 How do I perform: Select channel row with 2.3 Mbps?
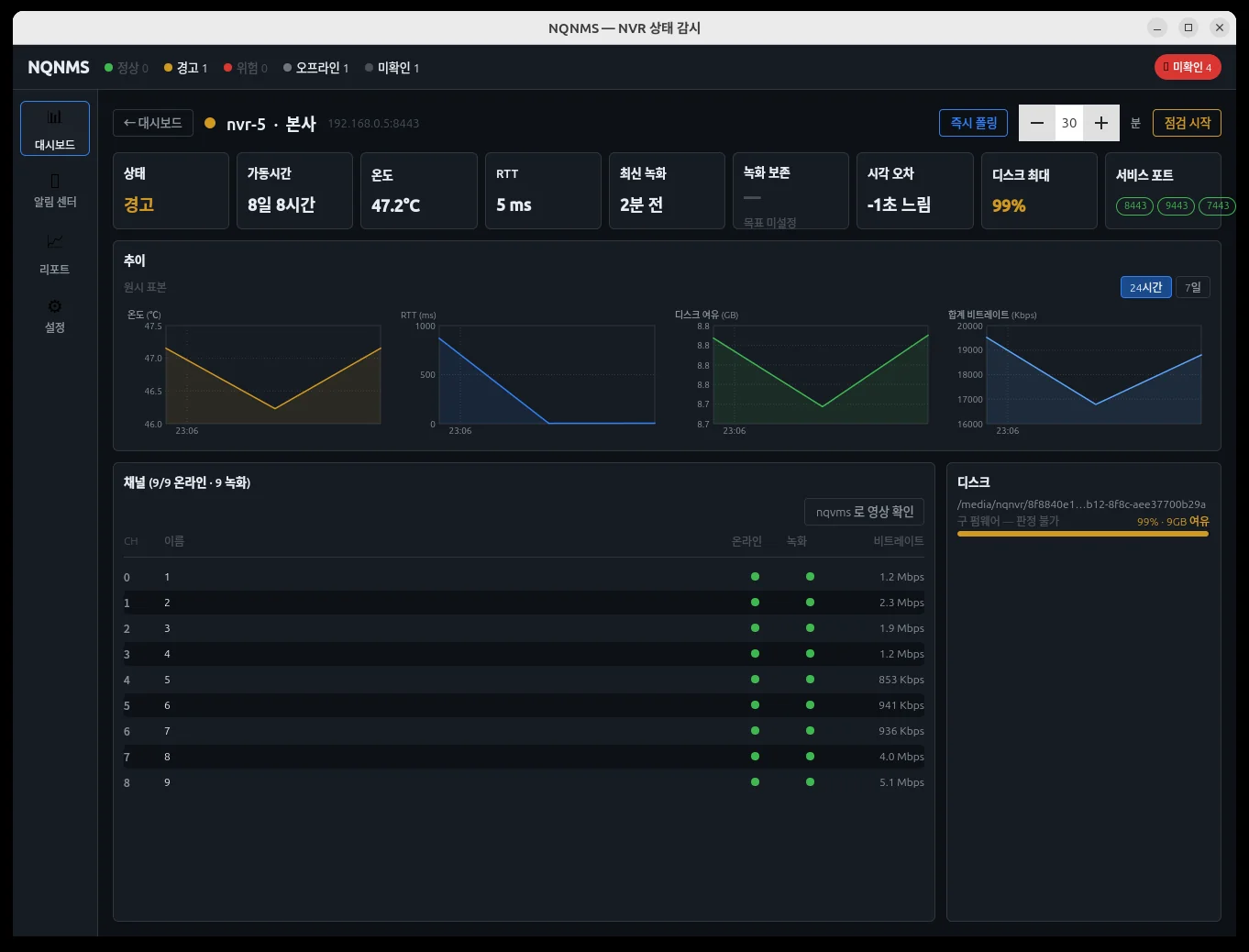pyautogui.click(x=524, y=603)
